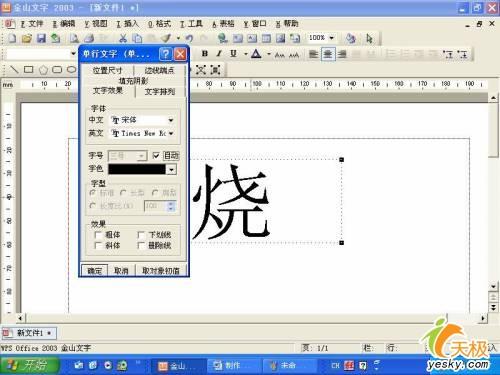Image resolution: width=500 pixels, height=375 pixels.
Task: Enable the 粗体 bold effect checkbox
Action: (x=98, y=235)
